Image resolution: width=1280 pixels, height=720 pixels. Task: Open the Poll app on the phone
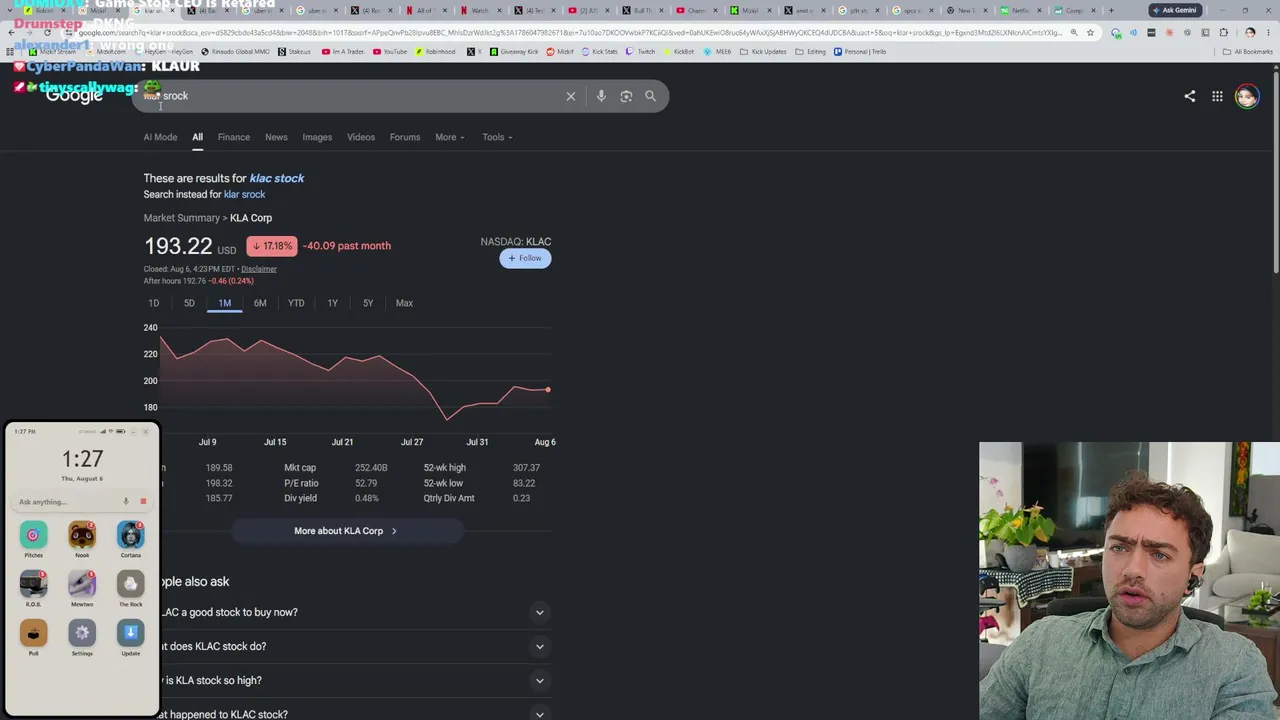[x=33, y=634]
